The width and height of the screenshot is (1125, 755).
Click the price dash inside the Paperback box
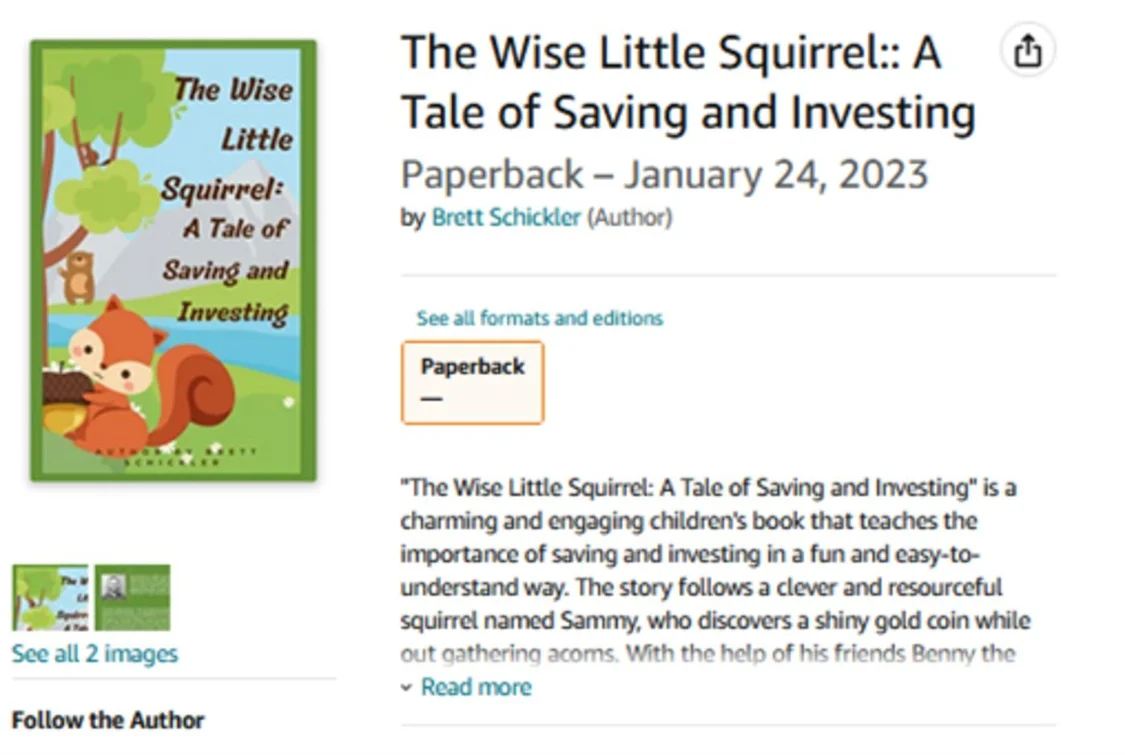click(431, 398)
